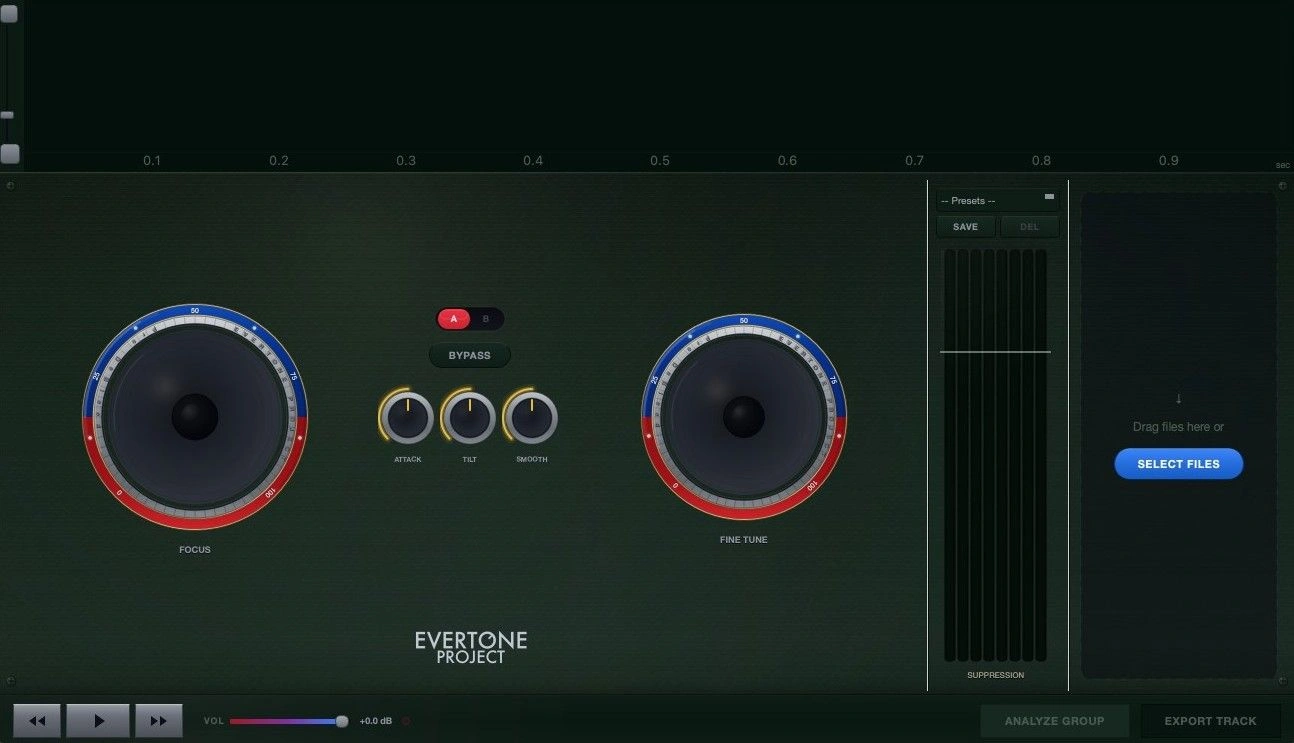Click the Tilt knob
Image resolution: width=1294 pixels, height=743 pixels.
469,417
